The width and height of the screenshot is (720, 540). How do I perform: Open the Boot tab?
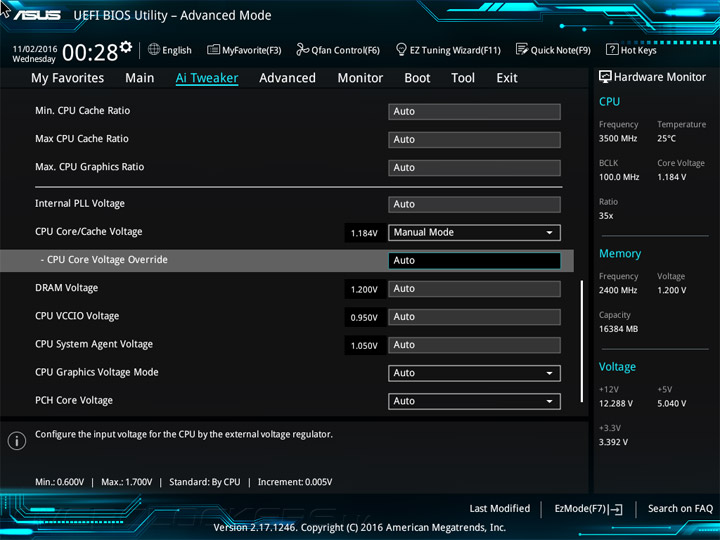tap(417, 78)
